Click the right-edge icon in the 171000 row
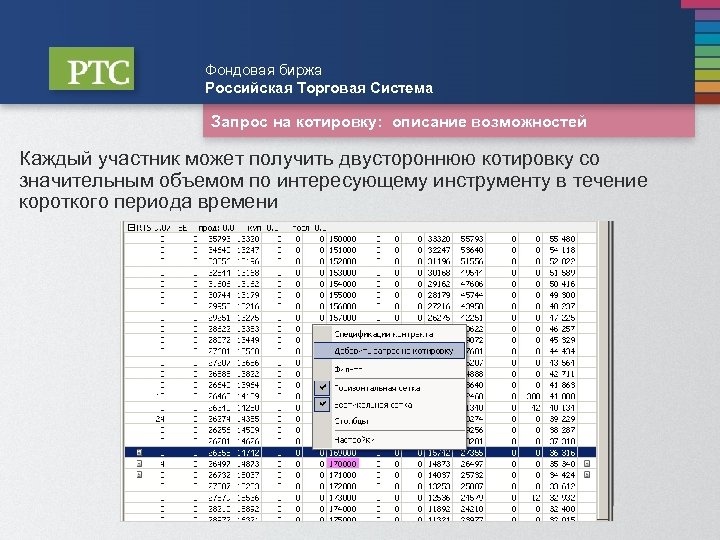720x540 pixels. point(587,475)
